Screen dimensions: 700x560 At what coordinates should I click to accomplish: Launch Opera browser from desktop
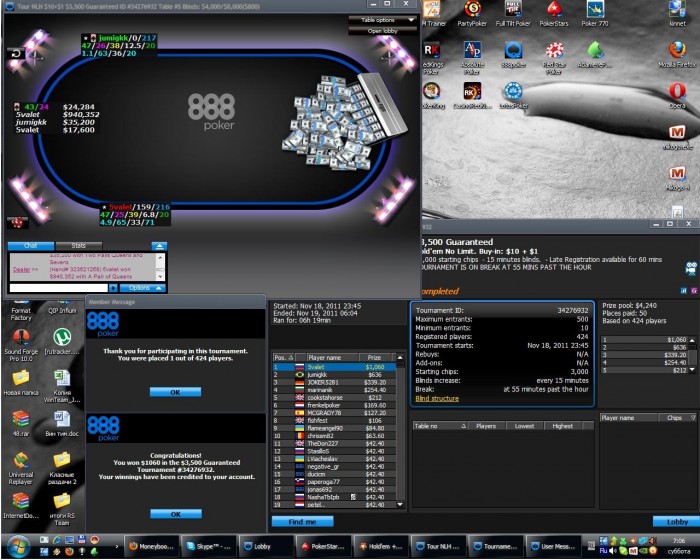[x=677, y=96]
